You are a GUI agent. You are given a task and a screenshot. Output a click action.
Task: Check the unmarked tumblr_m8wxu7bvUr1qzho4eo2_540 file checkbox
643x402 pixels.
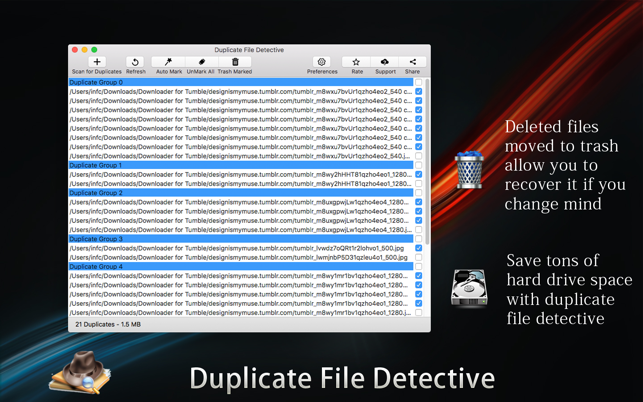(419, 156)
